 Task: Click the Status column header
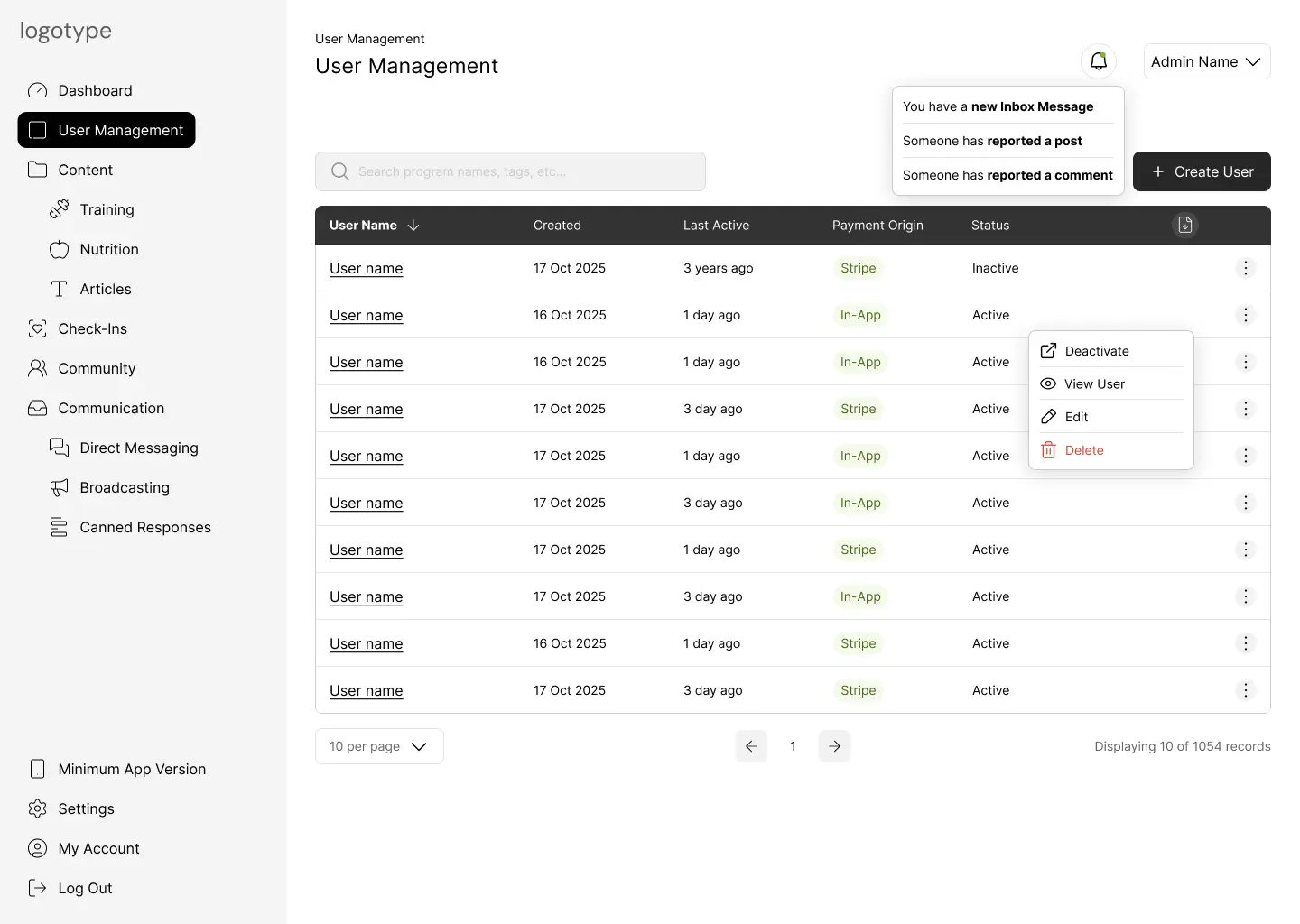[x=990, y=226]
